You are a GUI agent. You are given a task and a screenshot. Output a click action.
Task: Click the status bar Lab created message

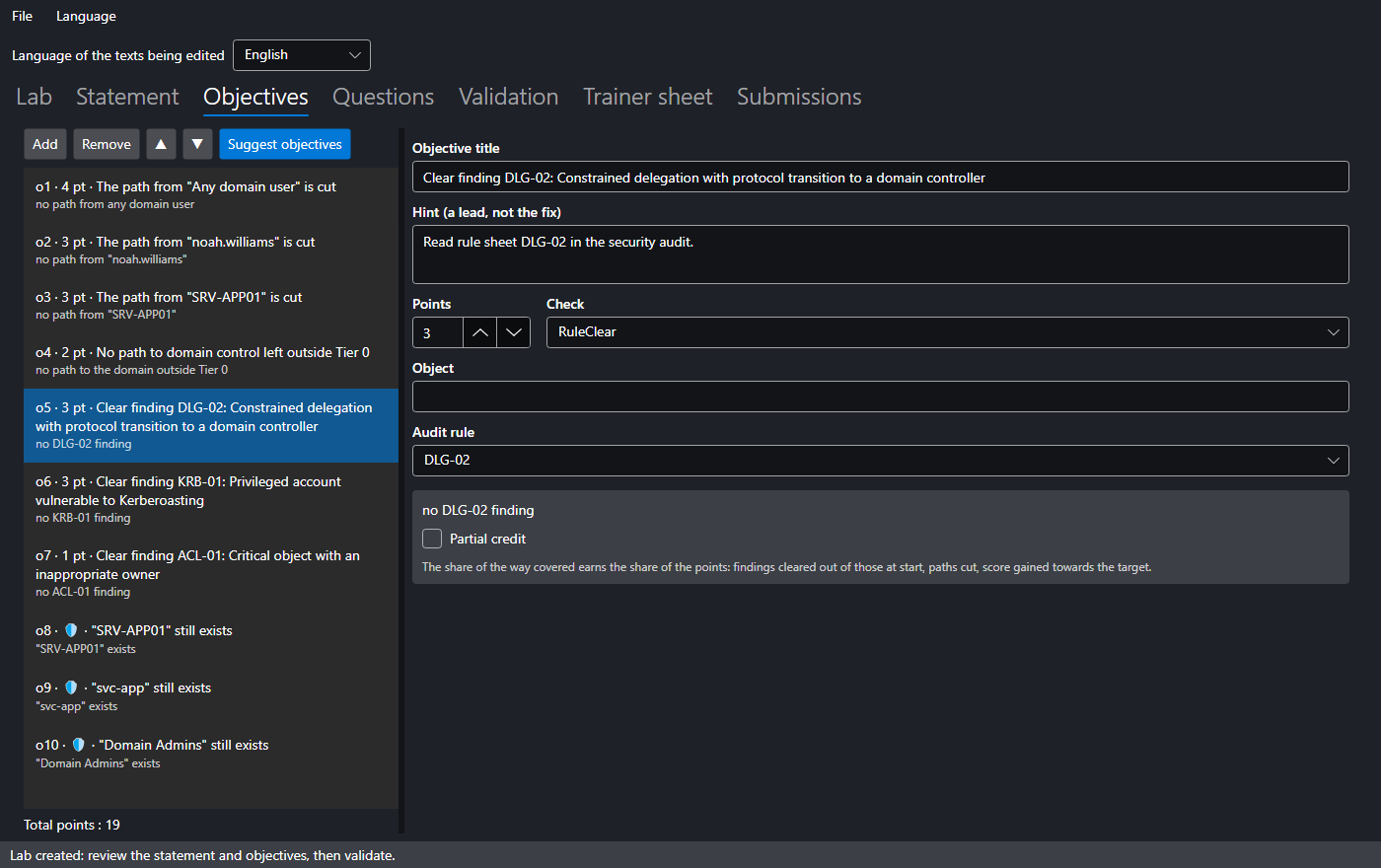click(202, 855)
